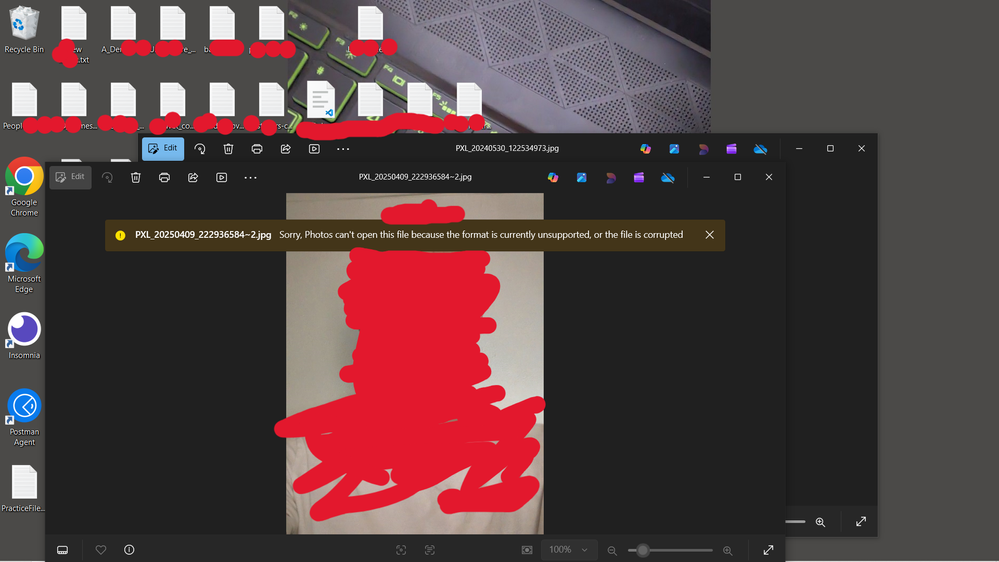
Task: Enter full screen in the back Photos window
Action: (861, 521)
